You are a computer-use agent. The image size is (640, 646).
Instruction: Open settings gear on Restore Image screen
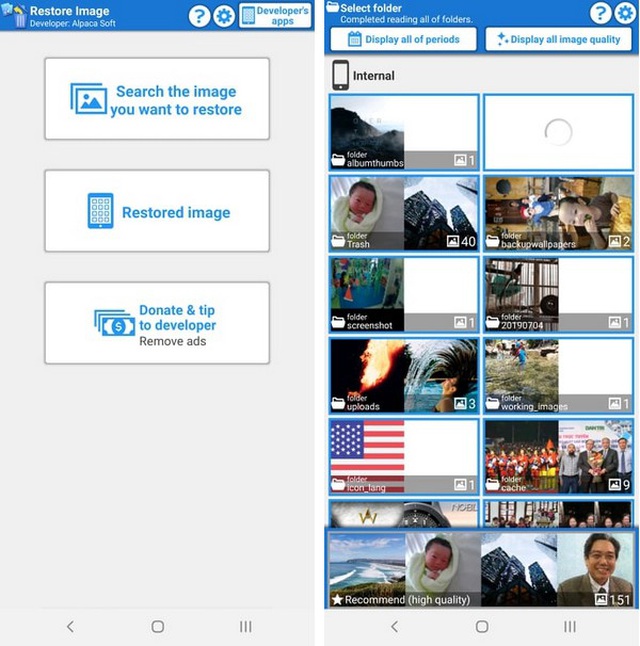click(x=225, y=16)
